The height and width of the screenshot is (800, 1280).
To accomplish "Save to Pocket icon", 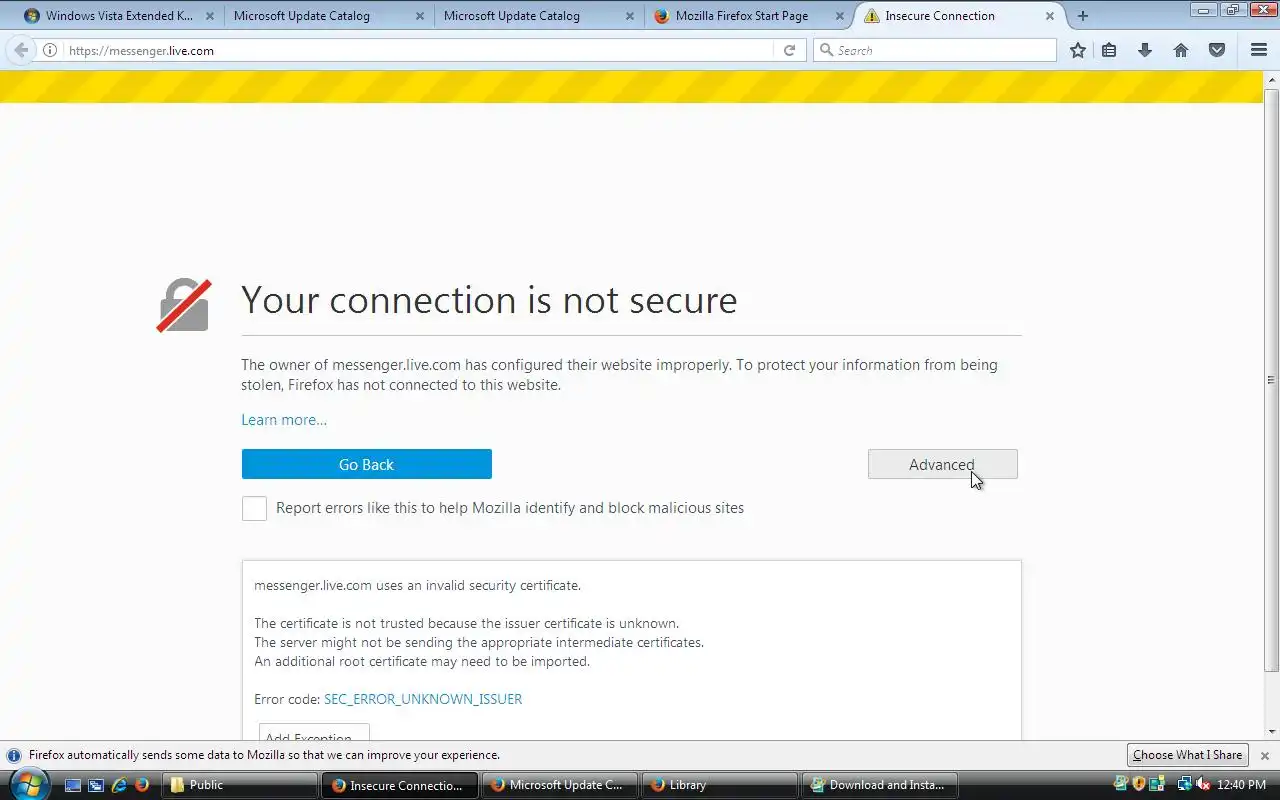I will tap(1217, 50).
